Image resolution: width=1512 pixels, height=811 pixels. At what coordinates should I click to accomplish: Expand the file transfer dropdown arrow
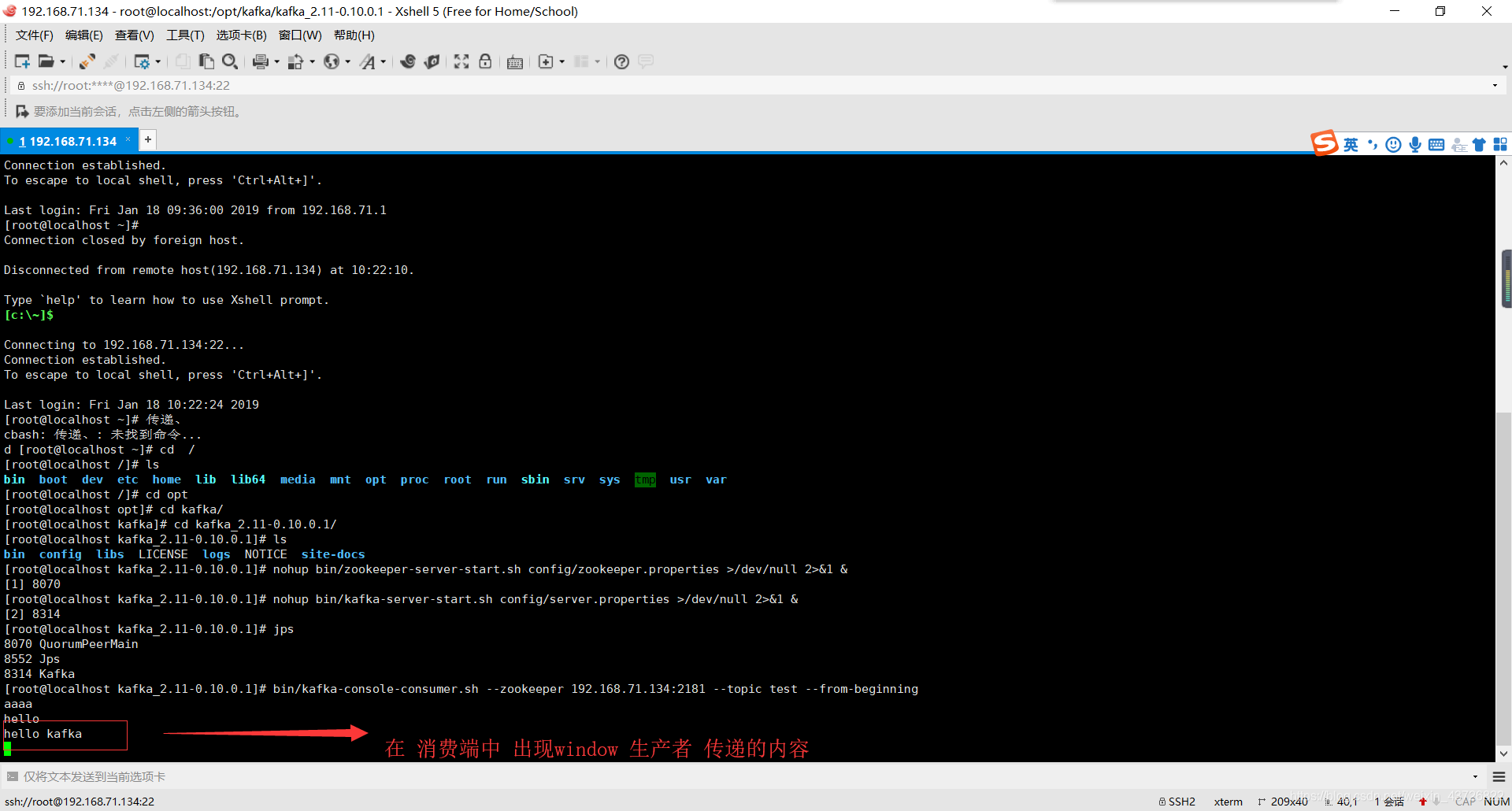[x=312, y=61]
